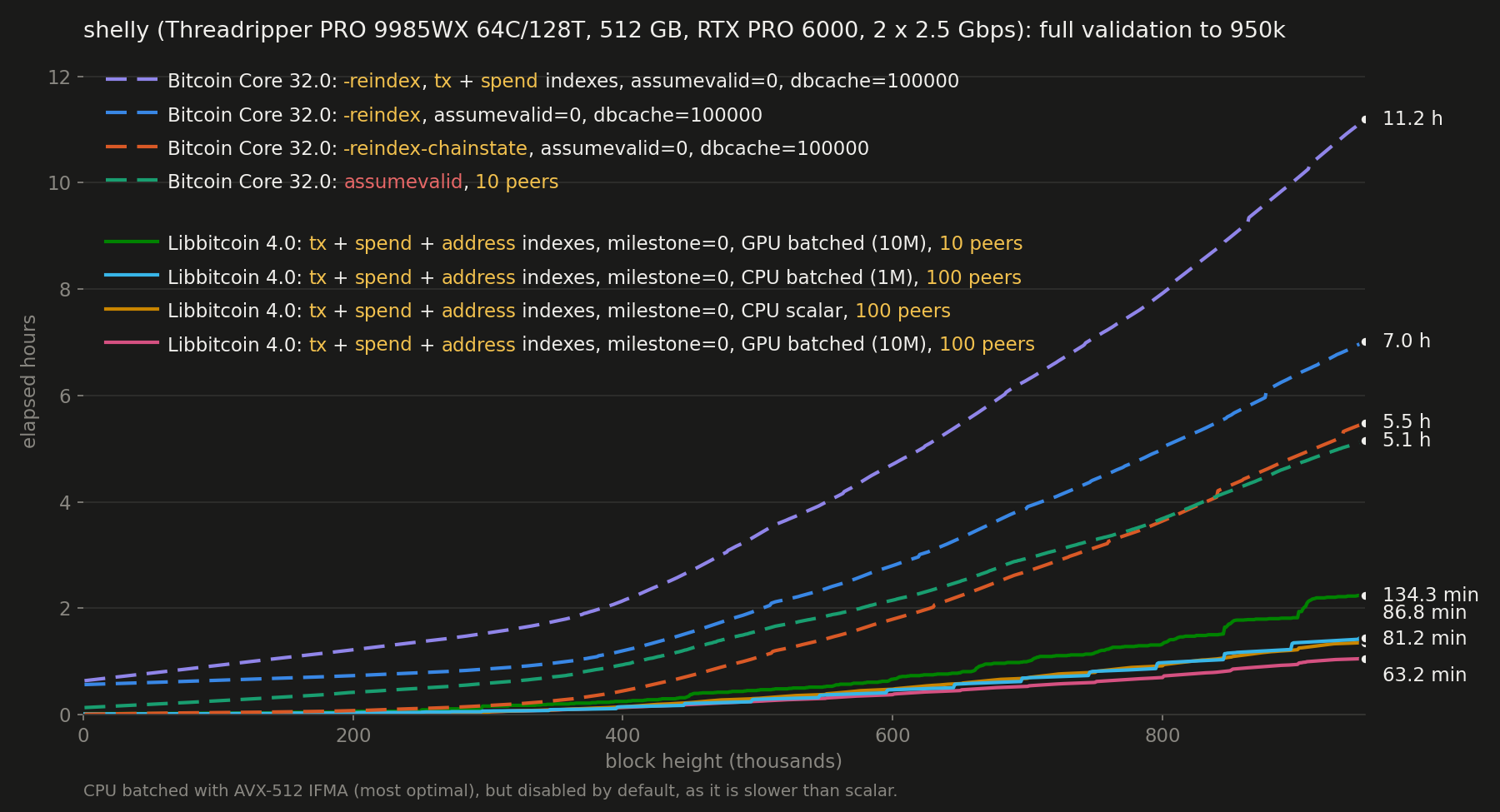
Task: Click the y-axis tick label '6'
Action: (65, 396)
